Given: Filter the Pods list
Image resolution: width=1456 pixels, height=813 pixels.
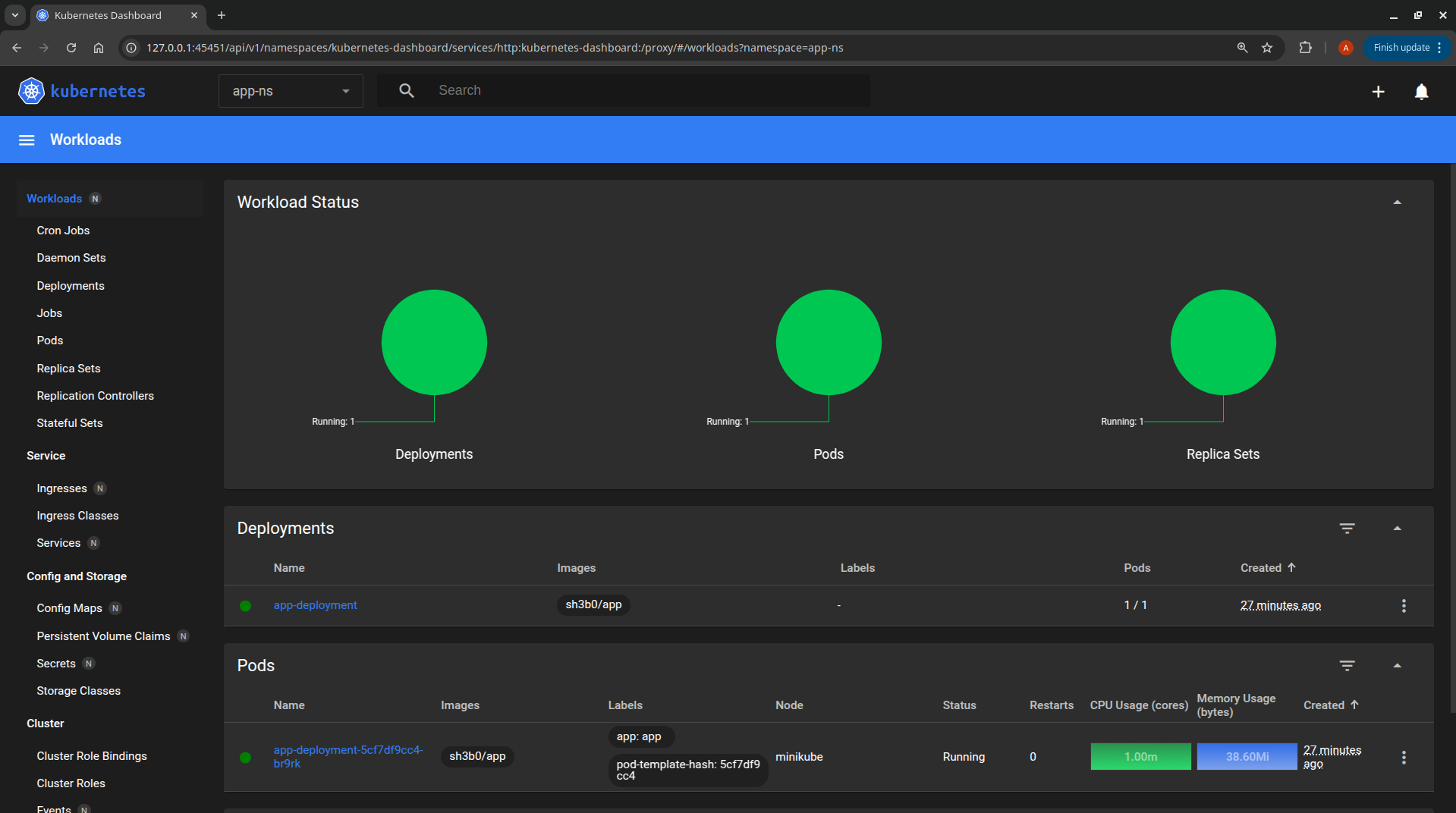Looking at the screenshot, I should coord(1347,666).
